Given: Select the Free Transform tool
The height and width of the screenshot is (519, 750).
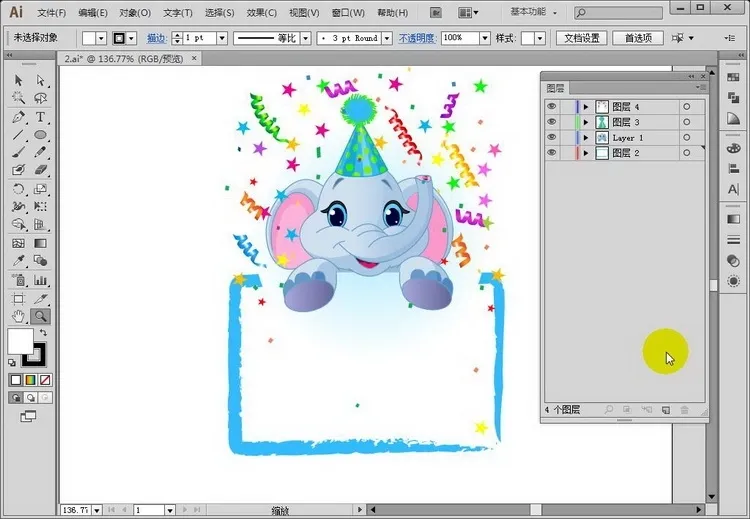Looking at the screenshot, I should click(41, 206).
